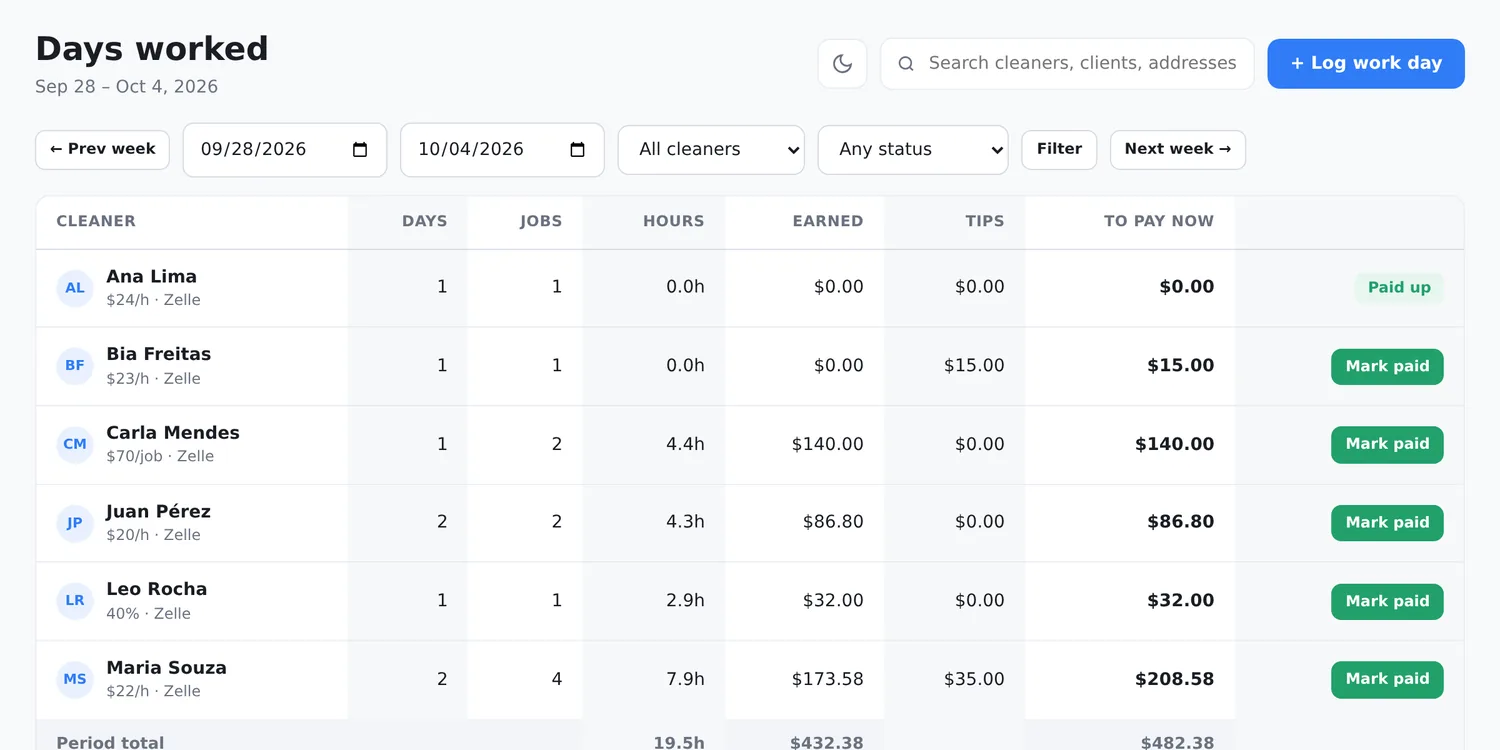Viewport: 1500px width, 750px height.
Task: Click the search magnifier icon
Action: [x=906, y=64]
